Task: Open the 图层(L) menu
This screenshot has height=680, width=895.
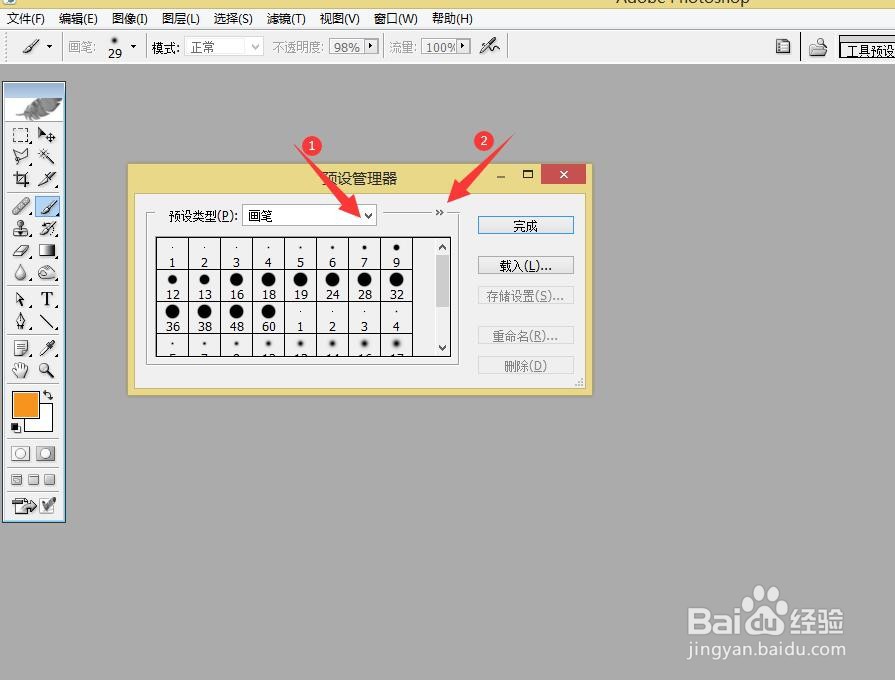Action: coord(180,18)
